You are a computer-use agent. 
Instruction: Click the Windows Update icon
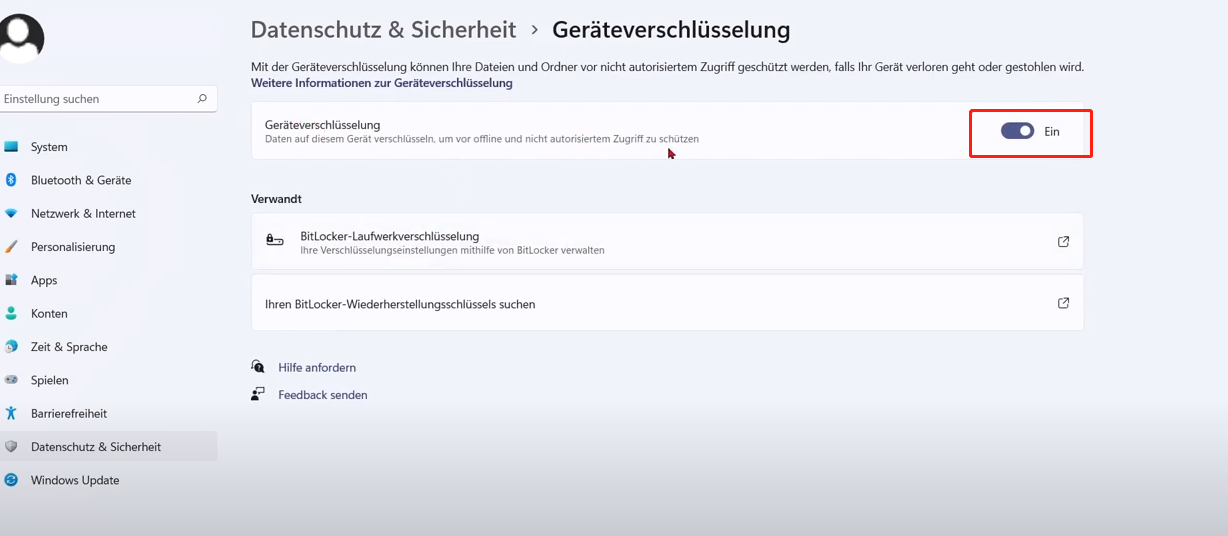click(11, 480)
